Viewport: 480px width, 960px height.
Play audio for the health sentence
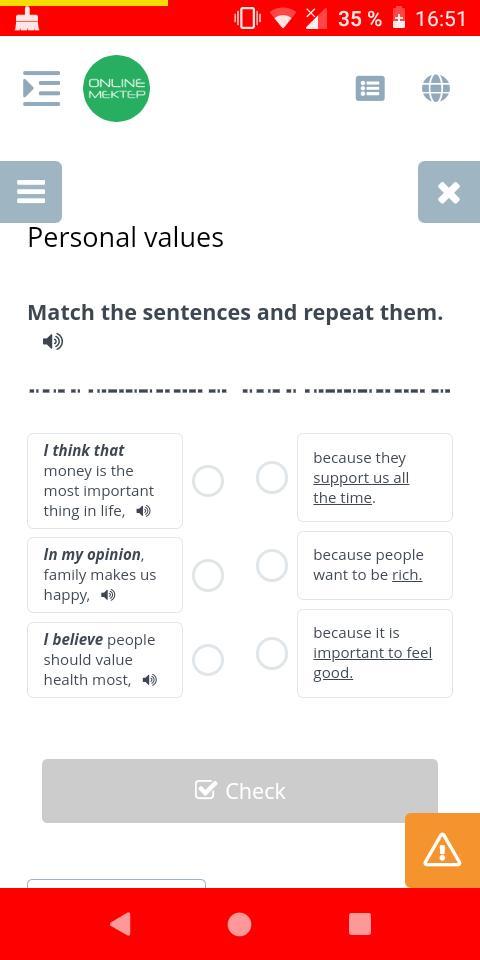(150, 680)
